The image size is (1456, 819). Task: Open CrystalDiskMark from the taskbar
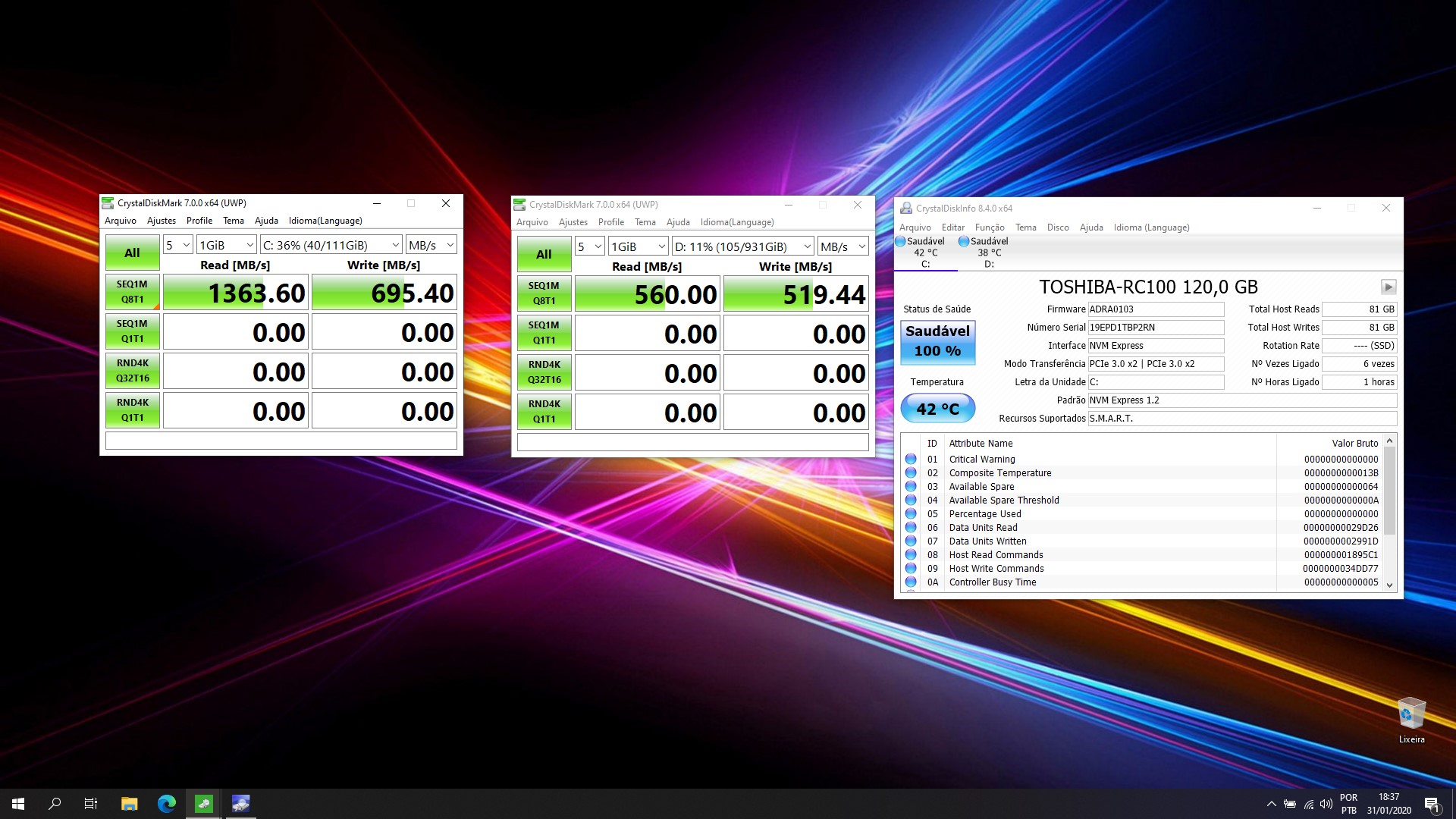[202, 803]
